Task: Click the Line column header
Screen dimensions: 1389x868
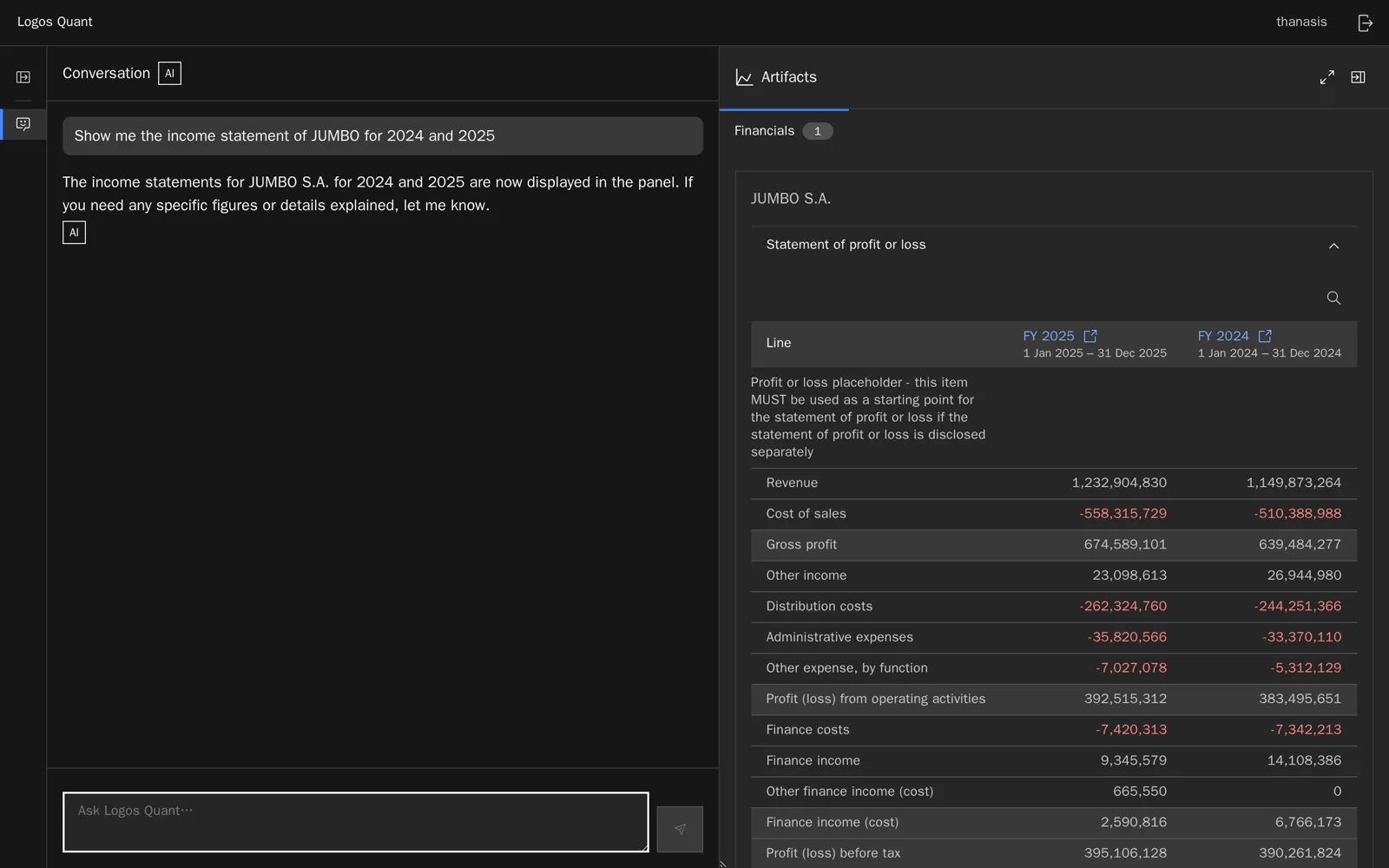Action: (779, 344)
